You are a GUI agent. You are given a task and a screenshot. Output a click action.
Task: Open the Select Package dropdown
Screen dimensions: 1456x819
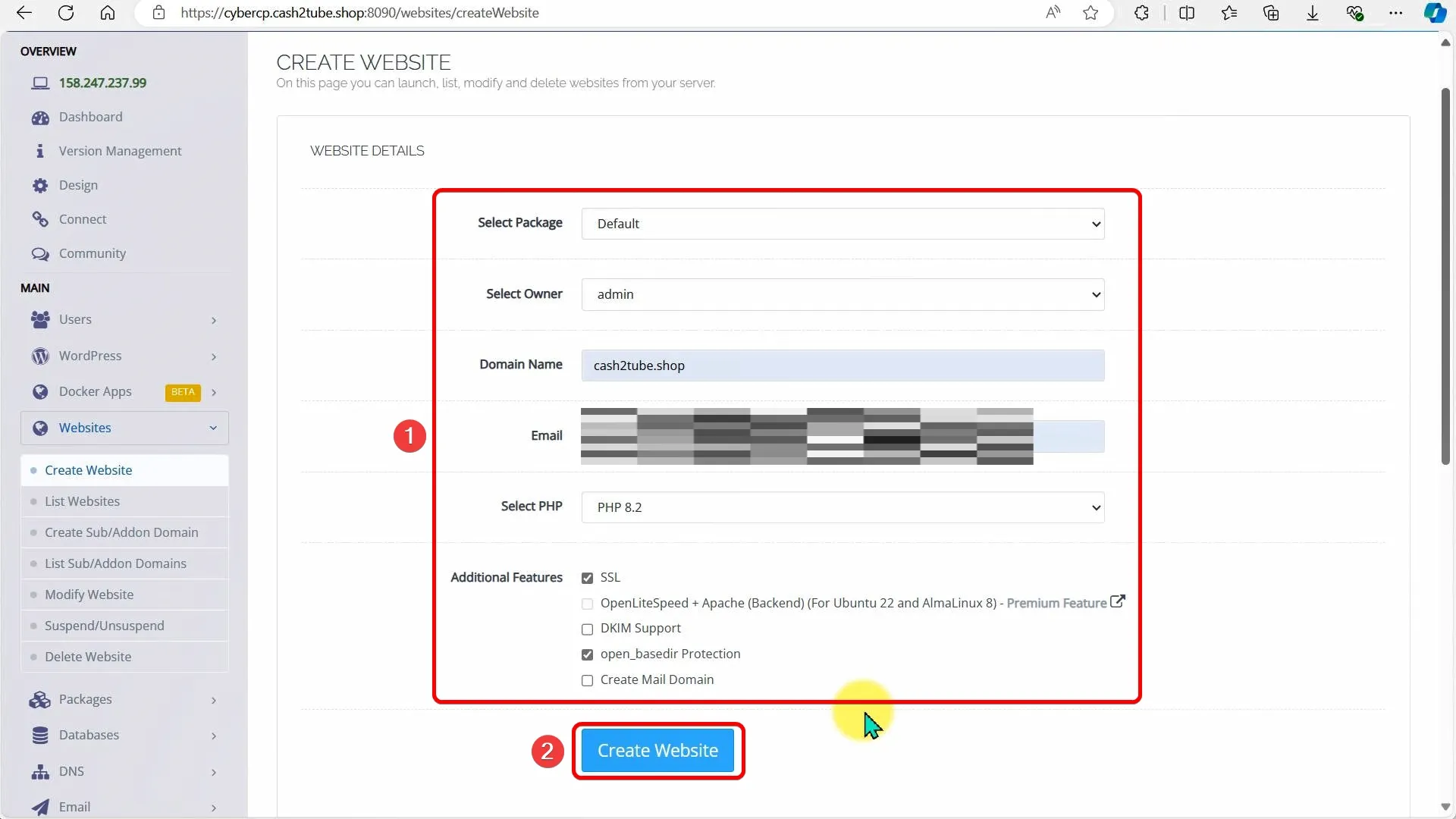pos(843,224)
